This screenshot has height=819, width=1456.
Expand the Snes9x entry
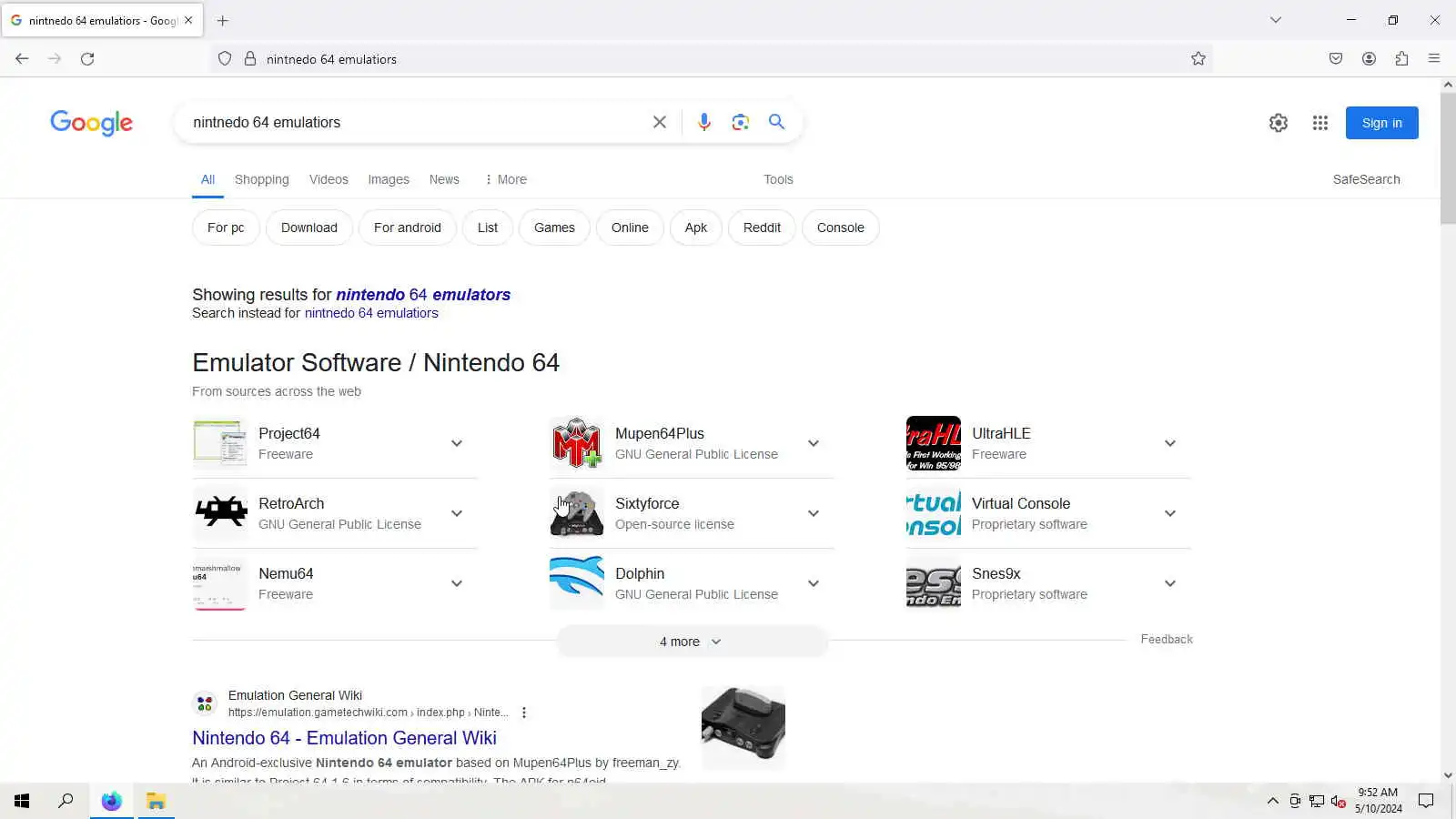[1170, 583]
